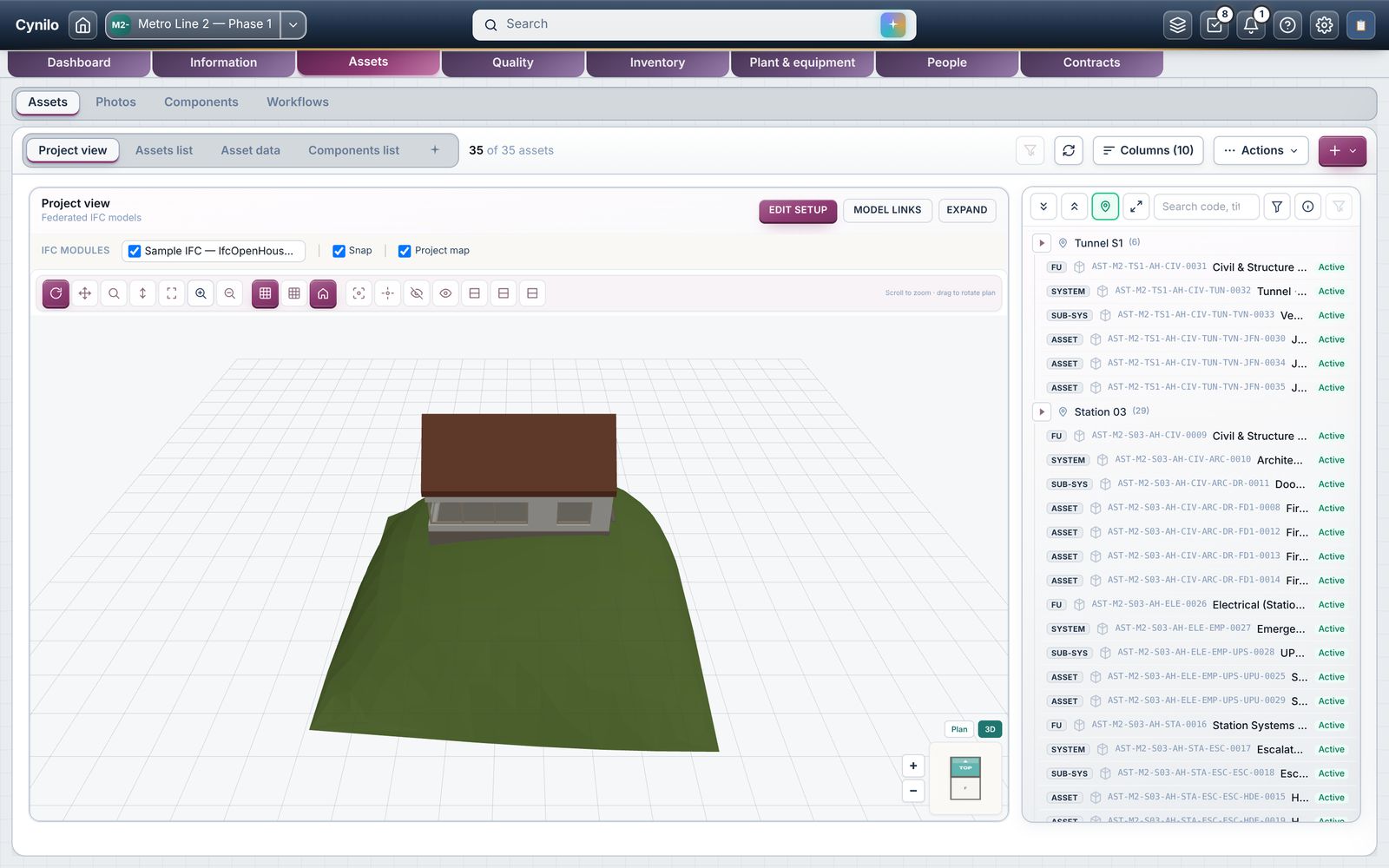Focus the Search code input field
This screenshot has width=1389, height=868.
coord(1205,207)
